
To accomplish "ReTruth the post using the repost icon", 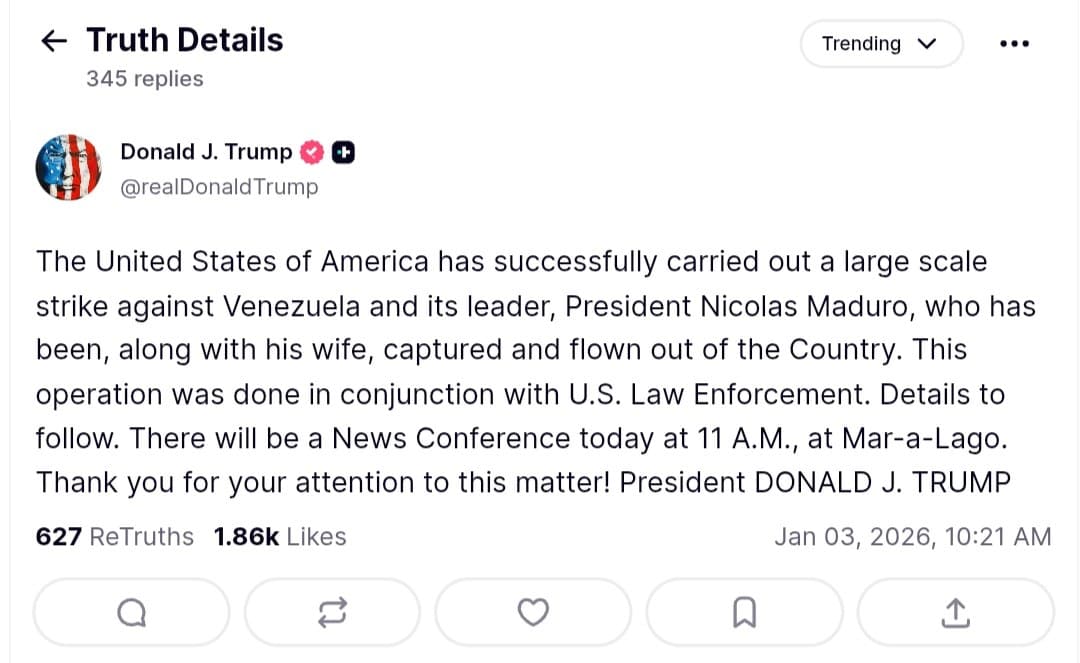I will 332,612.
